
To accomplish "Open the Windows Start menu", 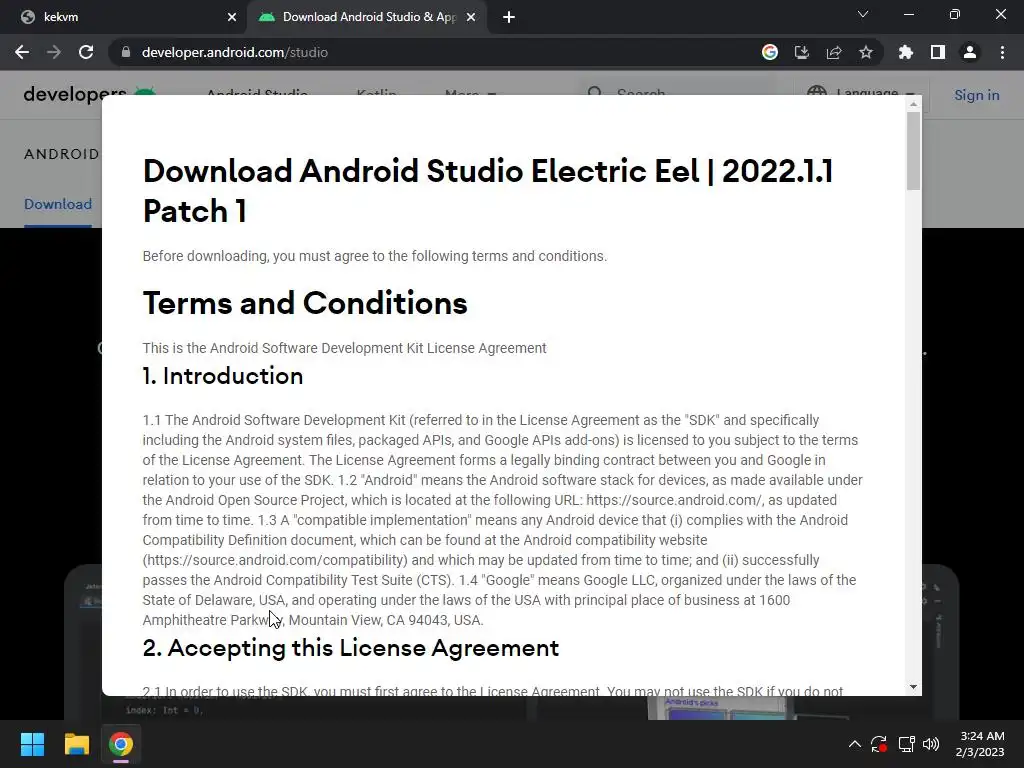I will (32, 744).
